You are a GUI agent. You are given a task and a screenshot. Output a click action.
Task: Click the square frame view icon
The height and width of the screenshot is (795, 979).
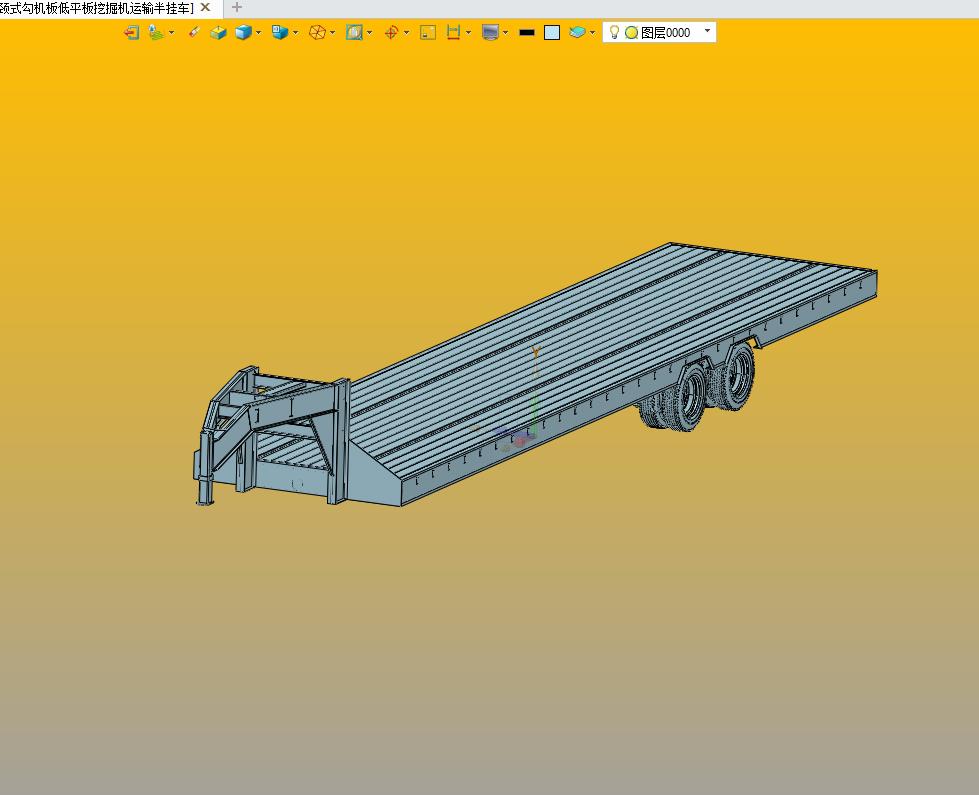click(428, 32)
